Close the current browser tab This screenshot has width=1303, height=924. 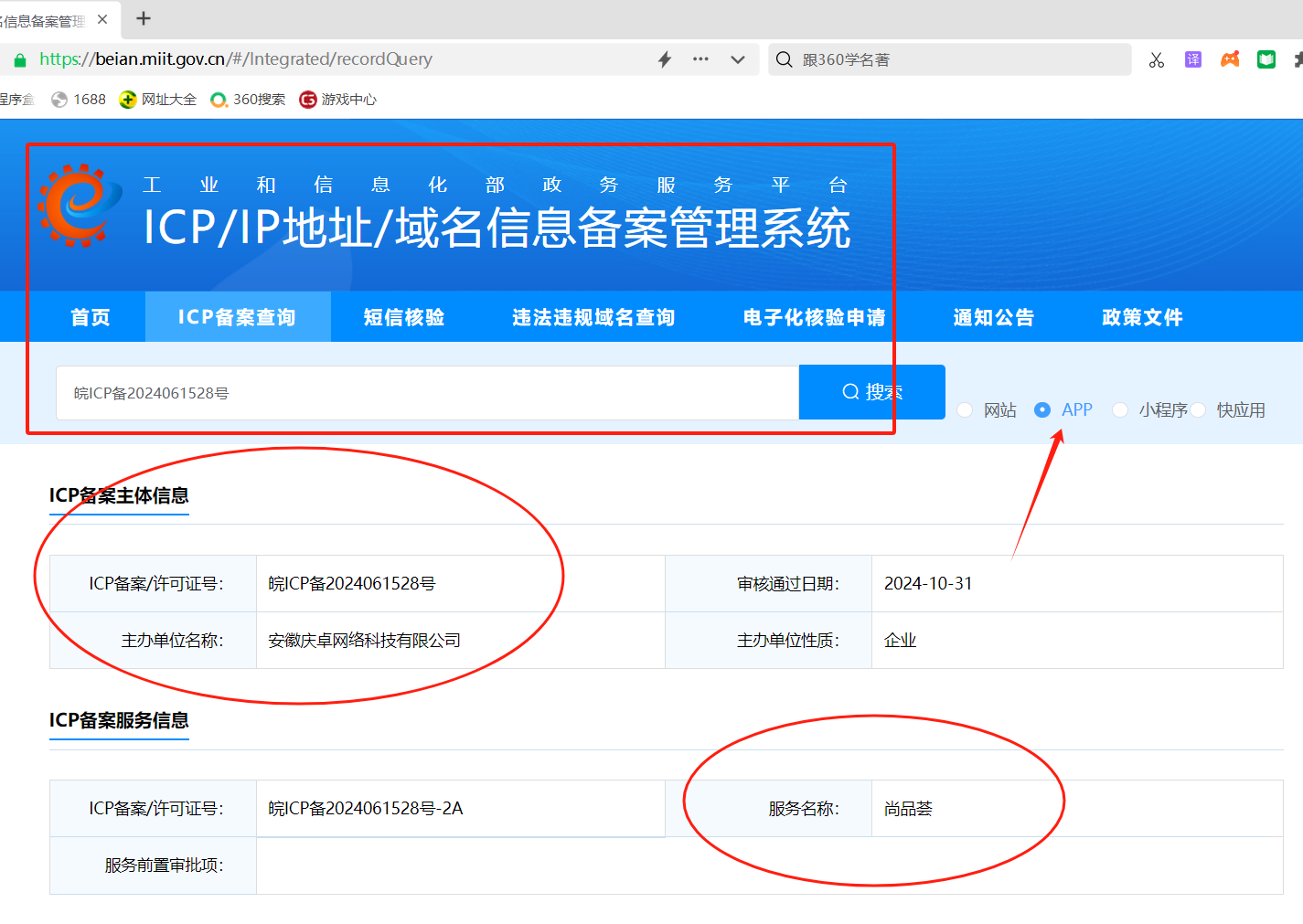coord(102,19)
